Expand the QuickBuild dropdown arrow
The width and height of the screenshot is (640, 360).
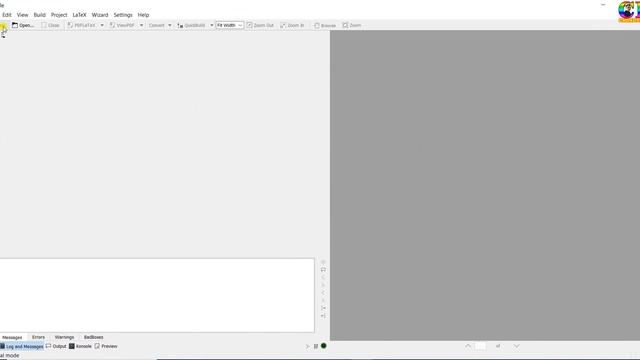(211, 25)
